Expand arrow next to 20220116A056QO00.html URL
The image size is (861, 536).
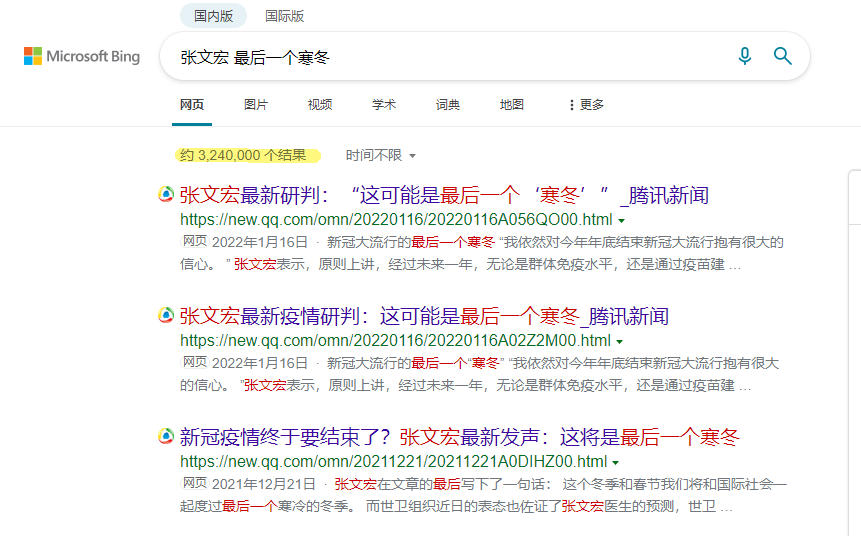coord(622,221)
